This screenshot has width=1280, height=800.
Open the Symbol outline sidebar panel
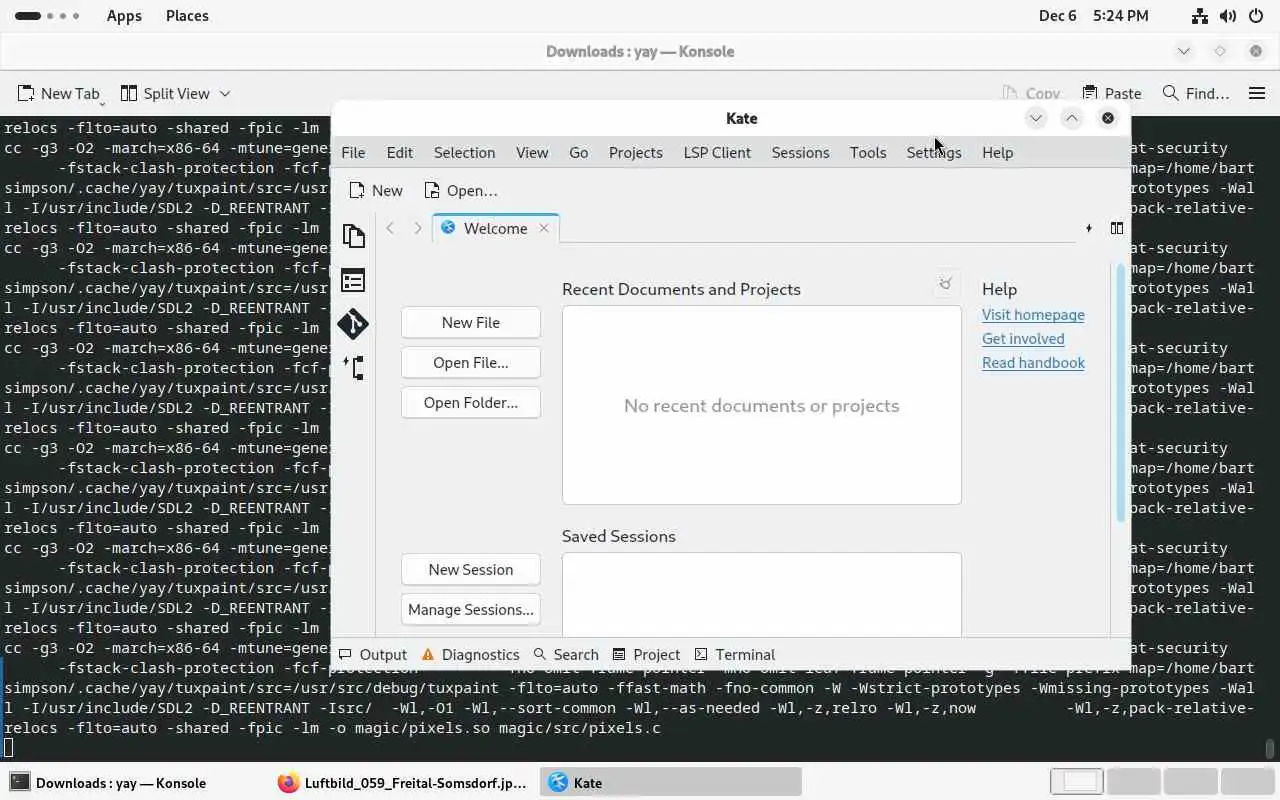click(353, 280)
